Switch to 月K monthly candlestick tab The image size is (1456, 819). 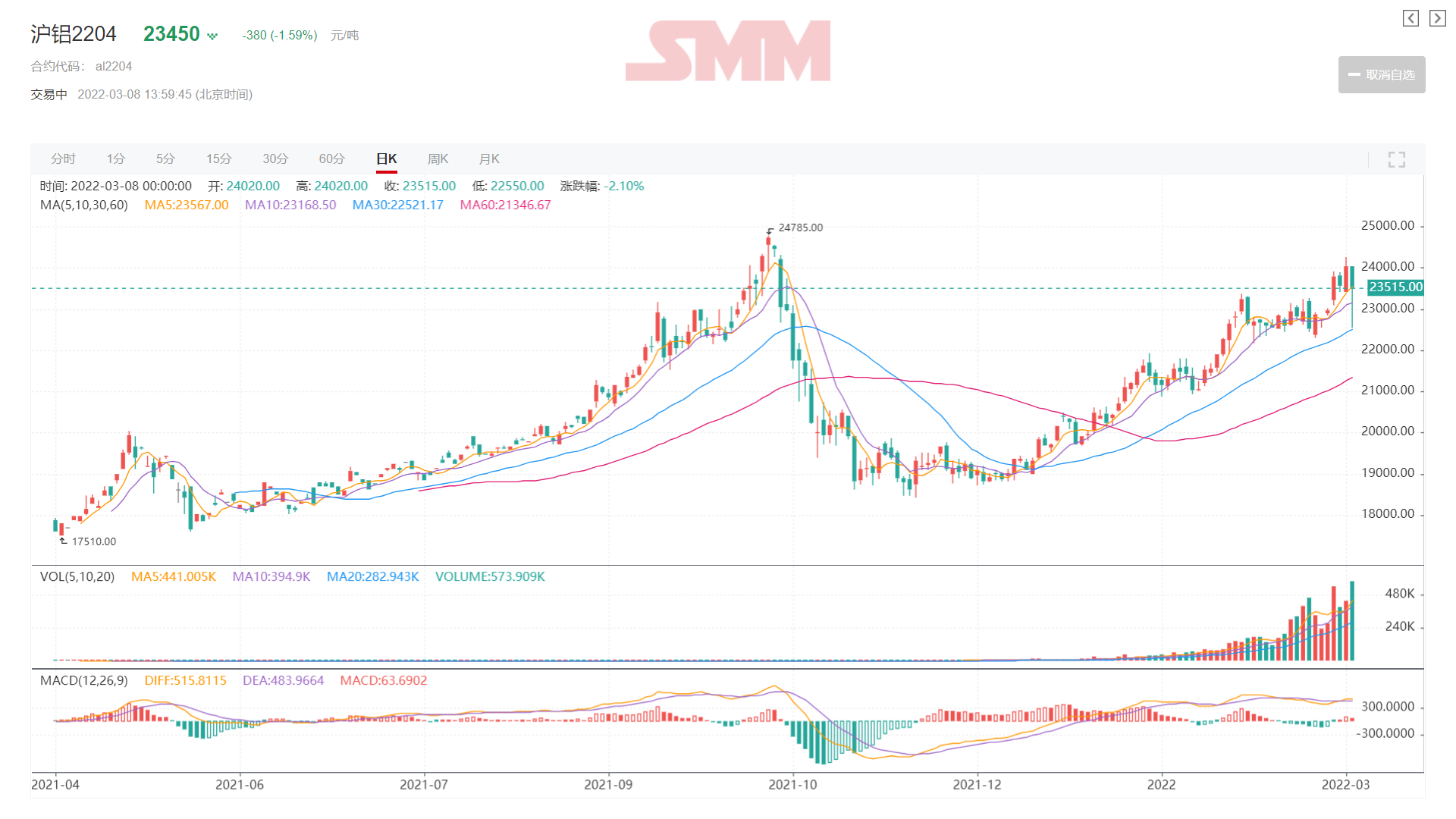(489, 158)
